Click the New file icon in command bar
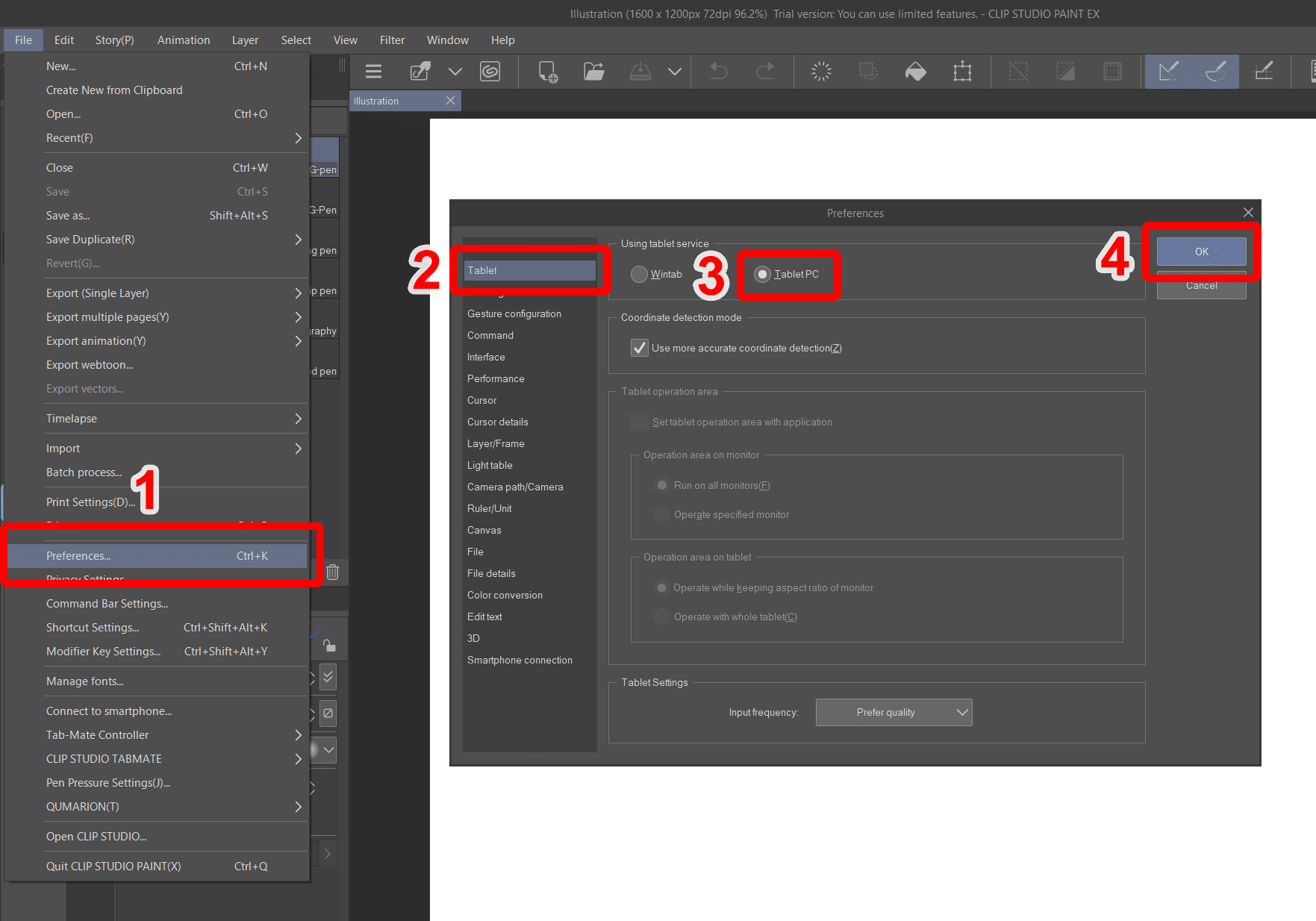 click(548, 72)
